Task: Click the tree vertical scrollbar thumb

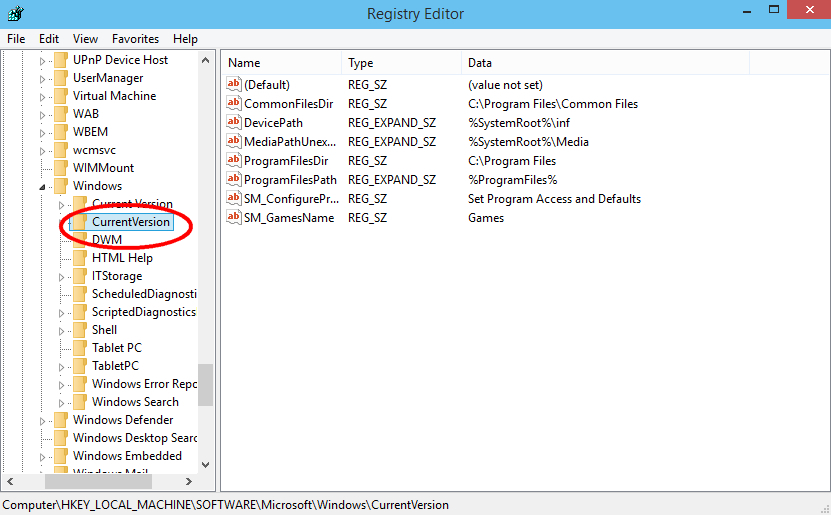Action: (206, 385)
